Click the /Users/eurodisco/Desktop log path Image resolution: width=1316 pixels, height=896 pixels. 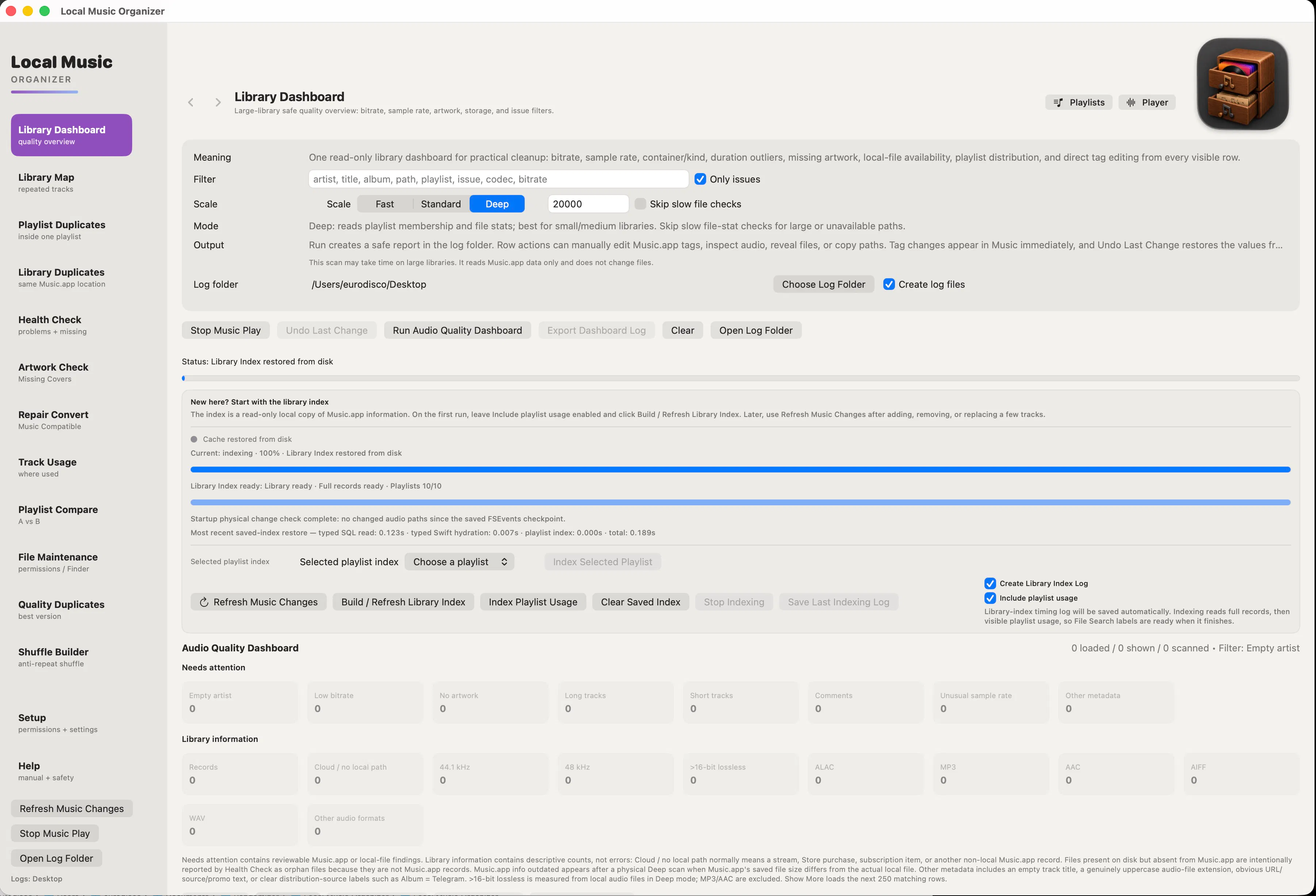coord(369,284)
